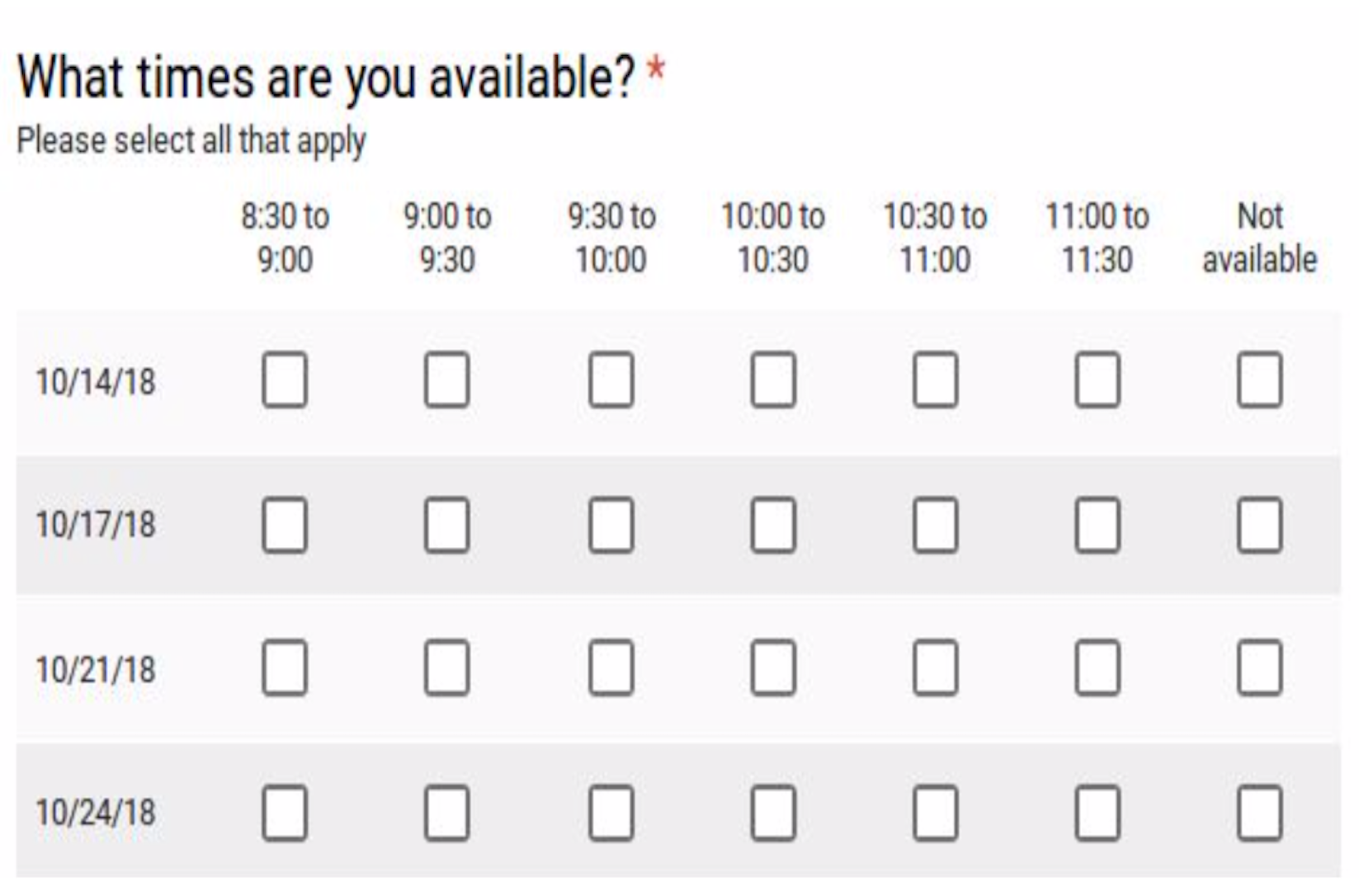
Task: Select 9:30 to 10:00 on 10/17/18
Action: coord(611,525)
